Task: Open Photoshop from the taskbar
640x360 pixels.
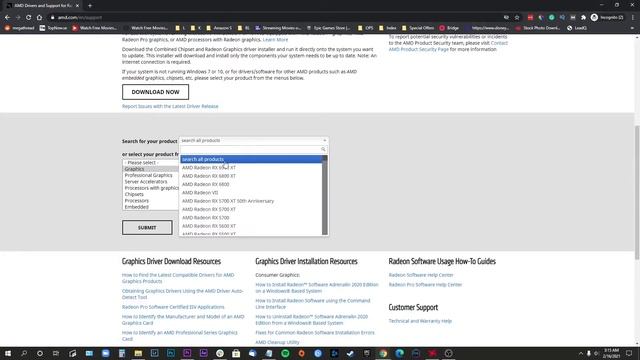Action: (171, 353)
